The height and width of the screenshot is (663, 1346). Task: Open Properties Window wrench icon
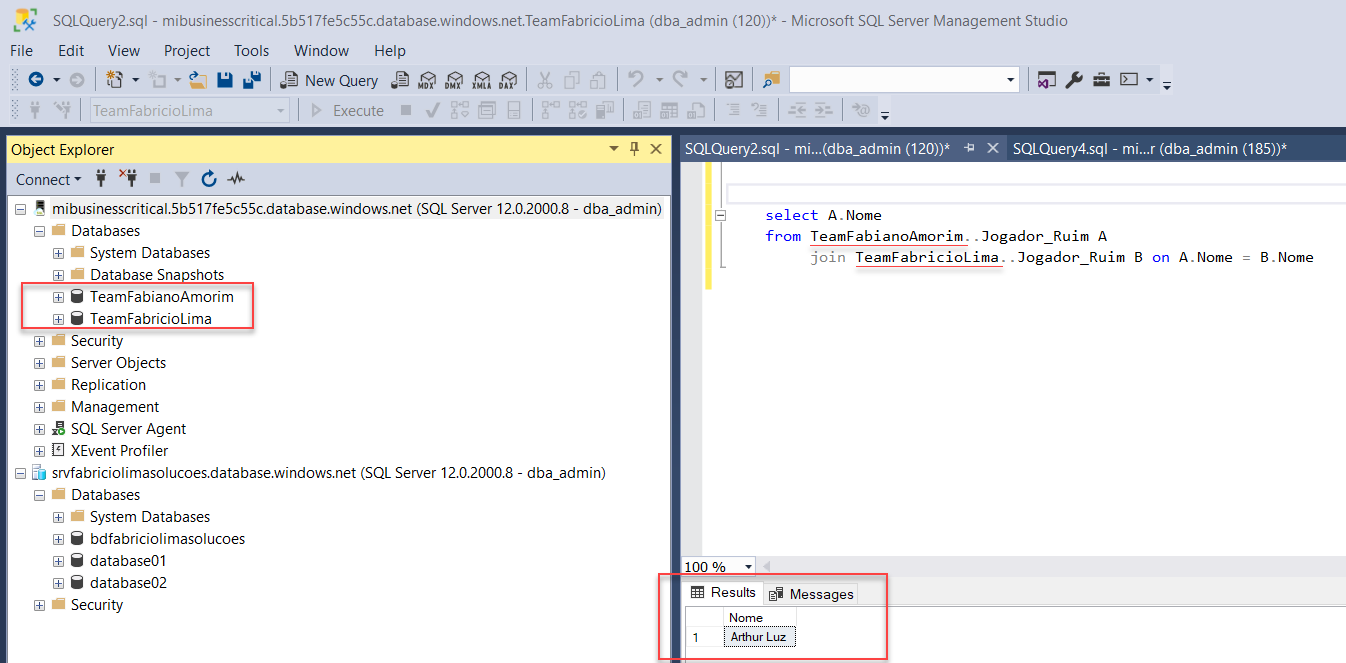point(1074,80)
